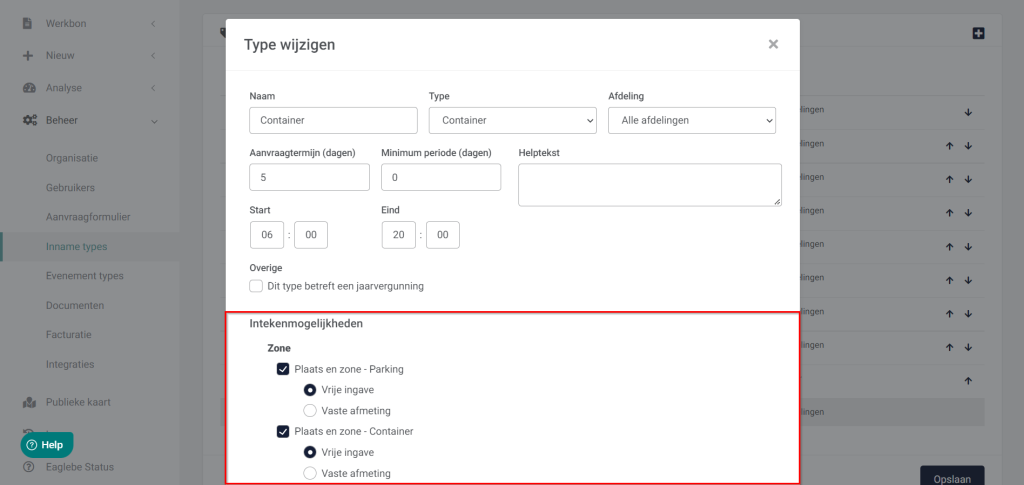
Task: Tick 'Dit type betreft een jaarvergunning' checkbox
Action: point(256,286)
